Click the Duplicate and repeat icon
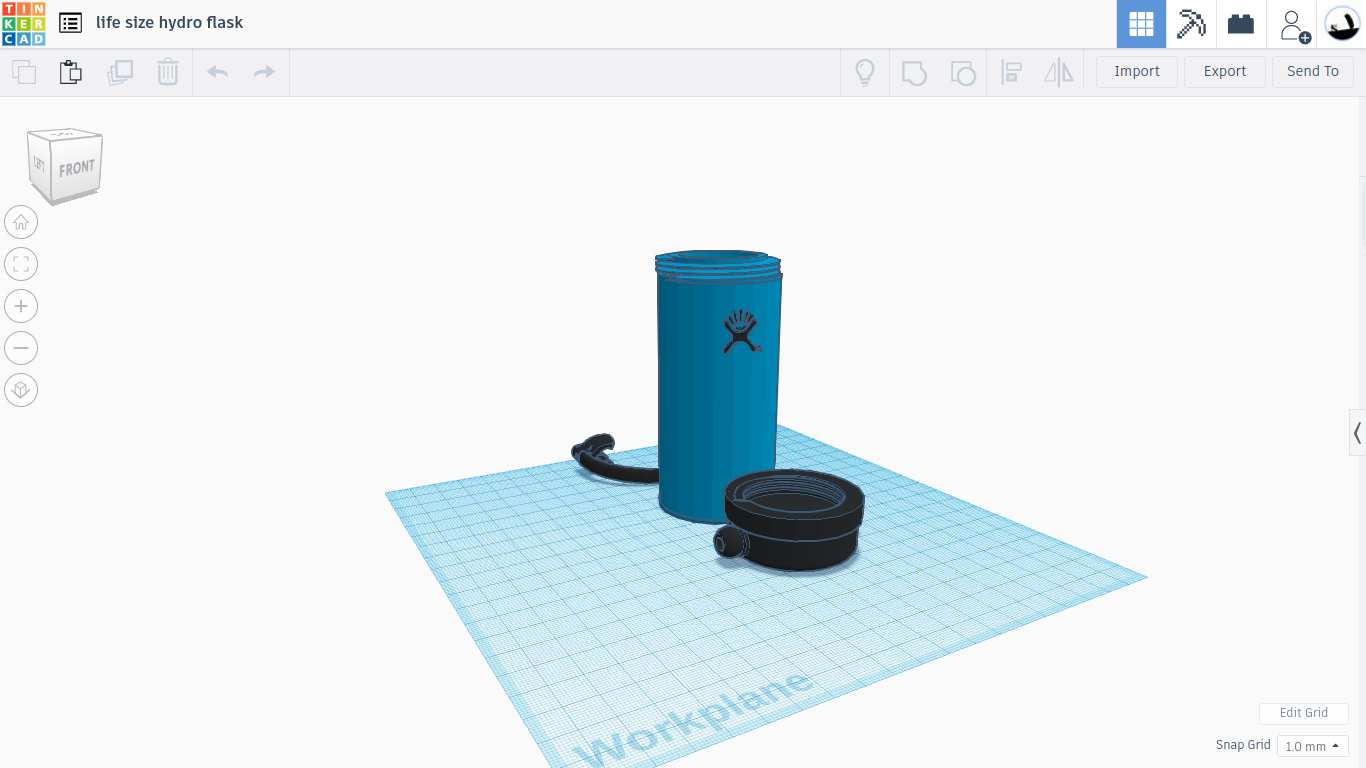The height and width of the screenshot is (768, 1366). (120, 72)
